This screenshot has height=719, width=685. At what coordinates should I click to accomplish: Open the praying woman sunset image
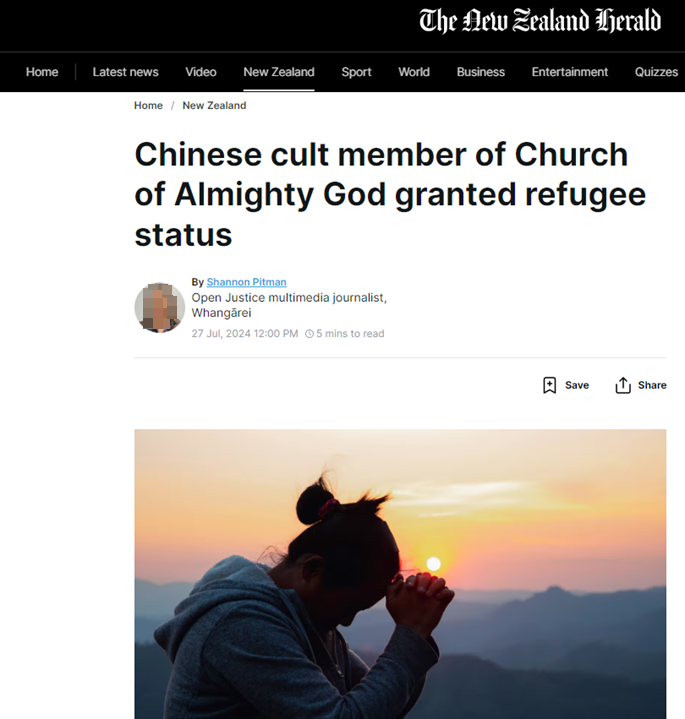click(x=400, y=574)
